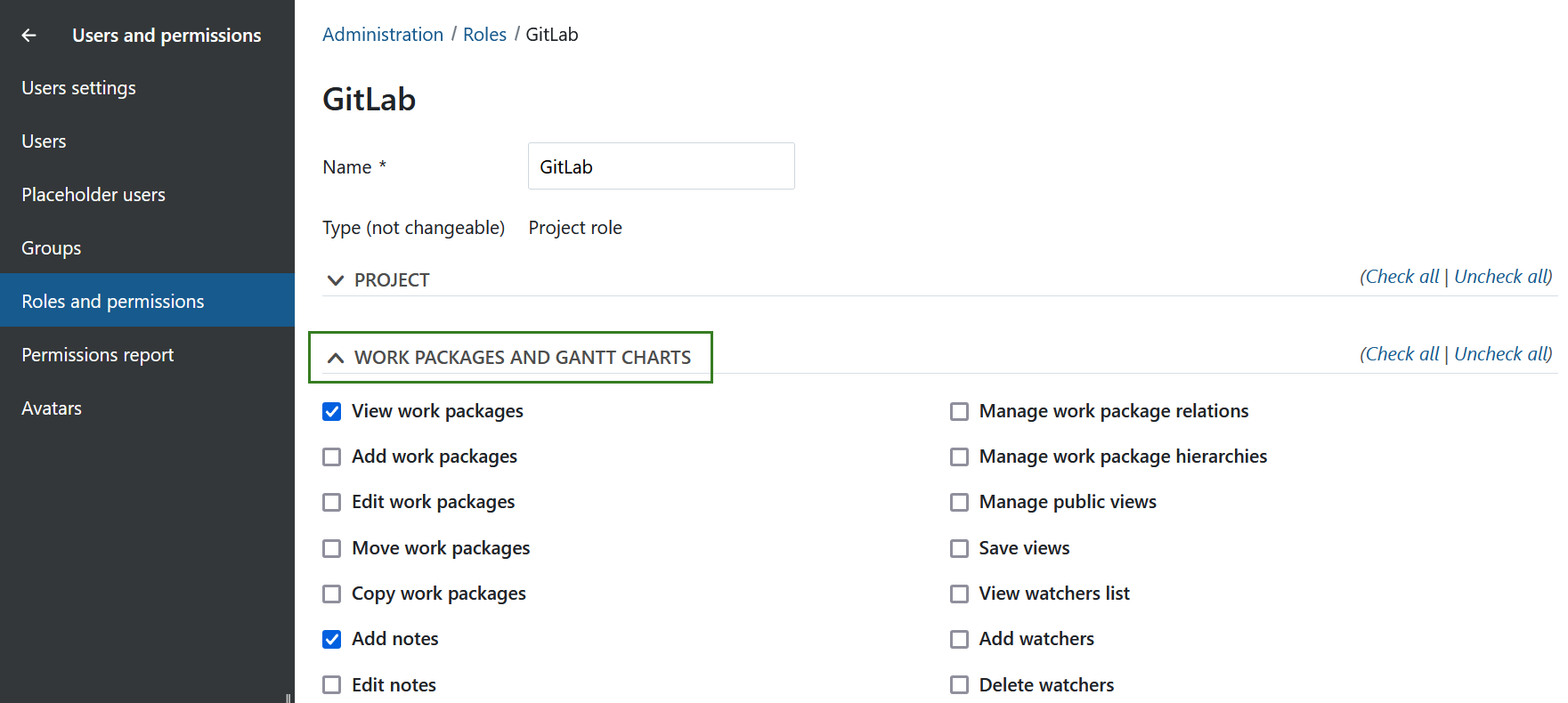Enable Edit work packages permission

click(332, 502)
